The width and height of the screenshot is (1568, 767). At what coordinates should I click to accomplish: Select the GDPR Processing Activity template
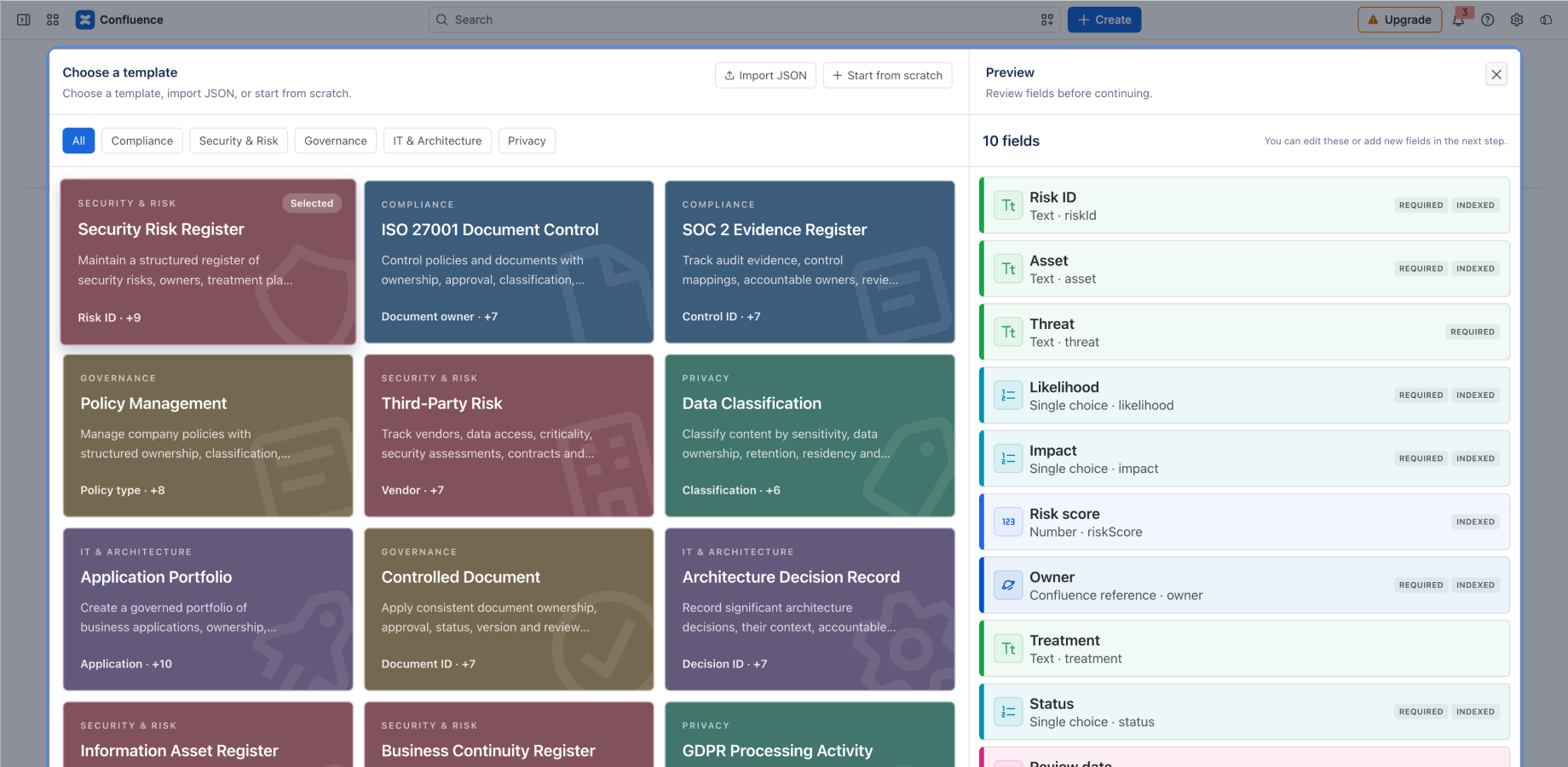click(x=810, y=735)
